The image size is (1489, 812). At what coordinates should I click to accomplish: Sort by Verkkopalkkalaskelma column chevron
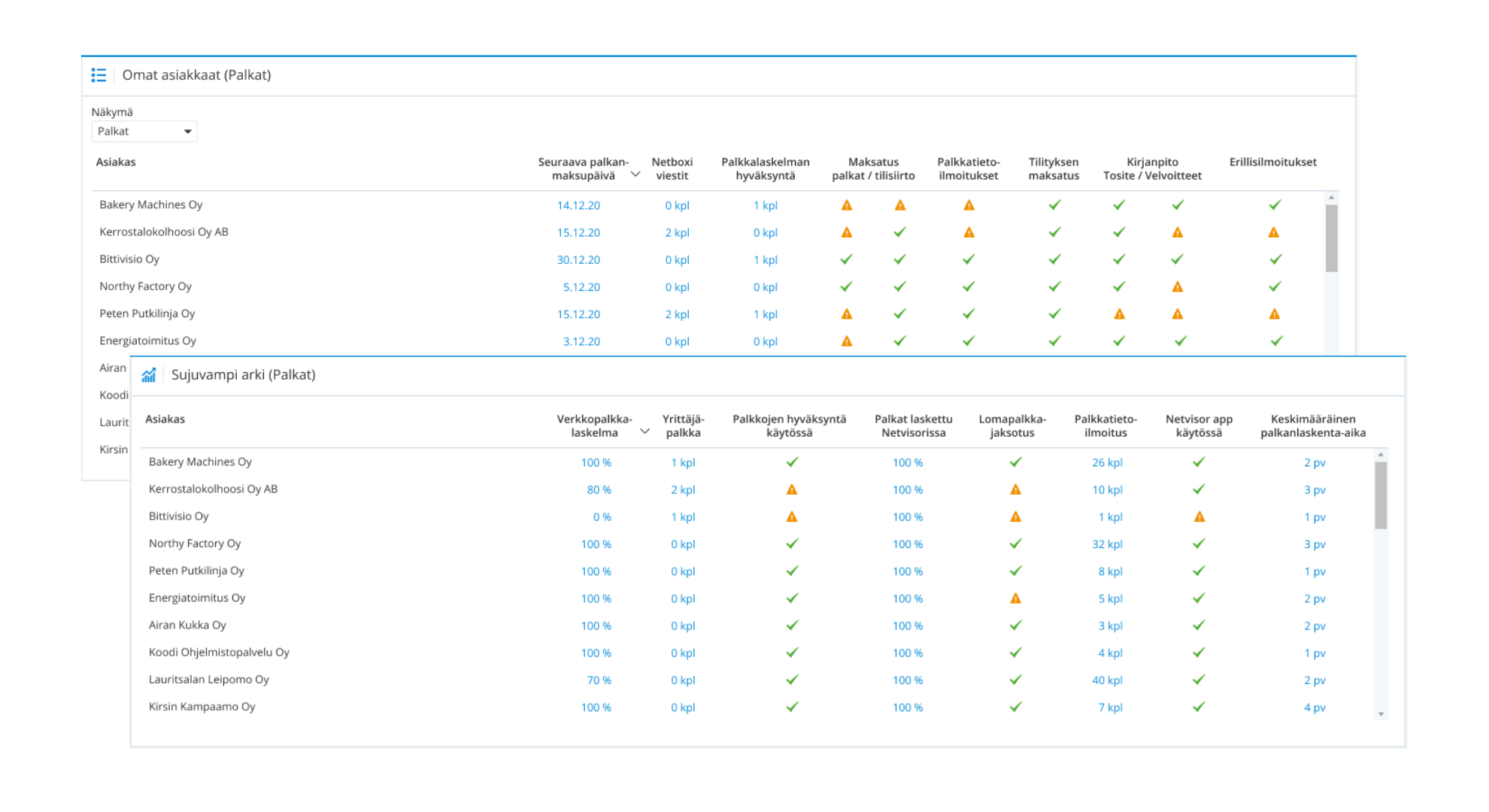coord(644,432)
